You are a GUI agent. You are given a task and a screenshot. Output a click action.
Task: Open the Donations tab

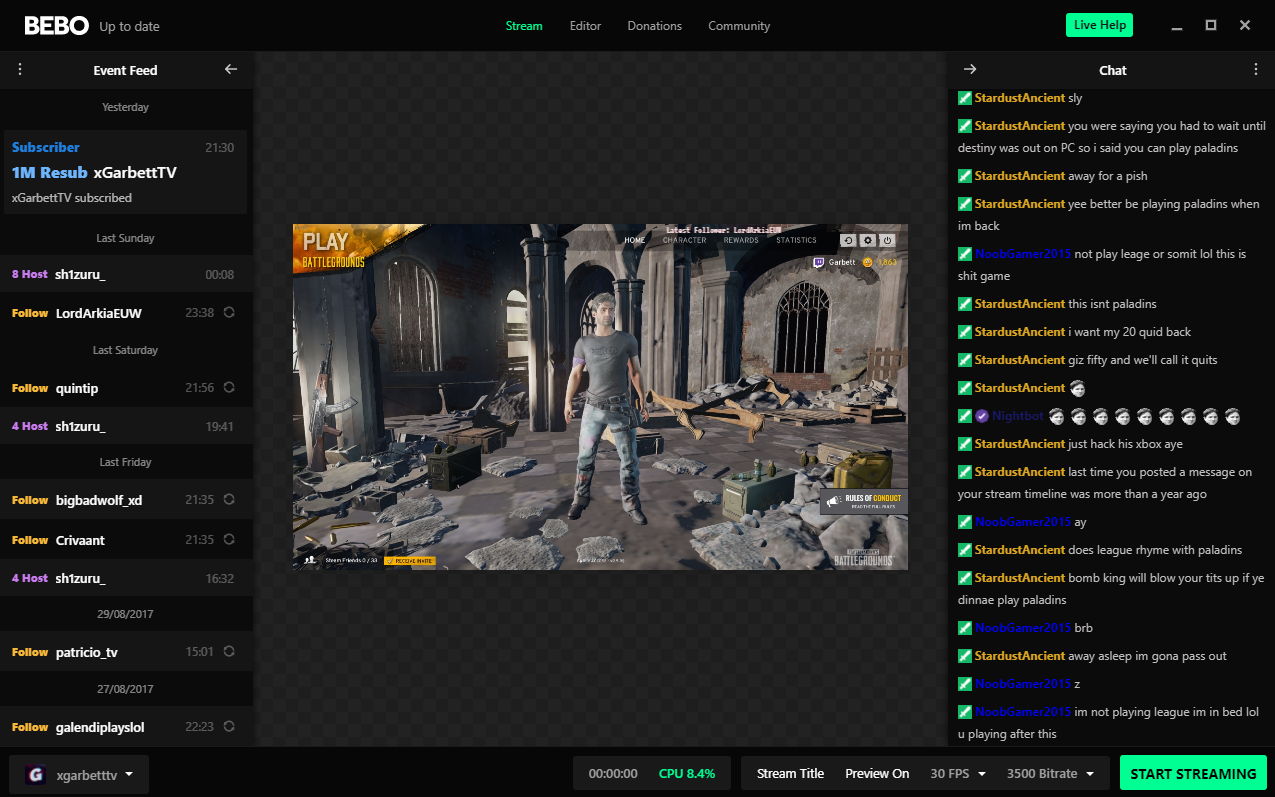655,26
